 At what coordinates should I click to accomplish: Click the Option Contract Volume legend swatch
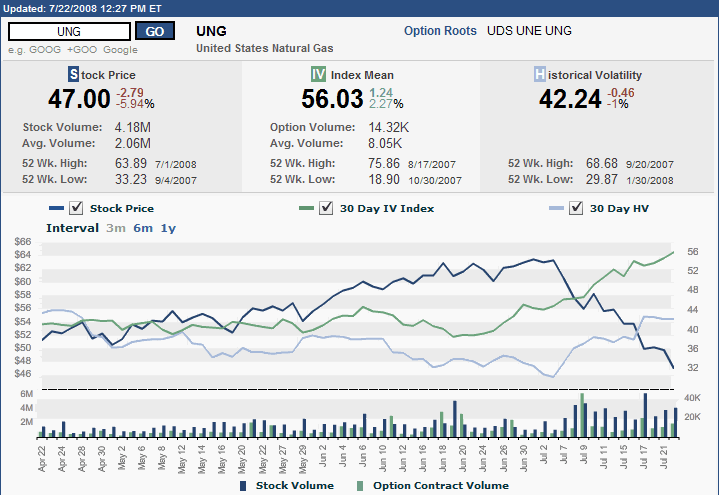[360, 486]
